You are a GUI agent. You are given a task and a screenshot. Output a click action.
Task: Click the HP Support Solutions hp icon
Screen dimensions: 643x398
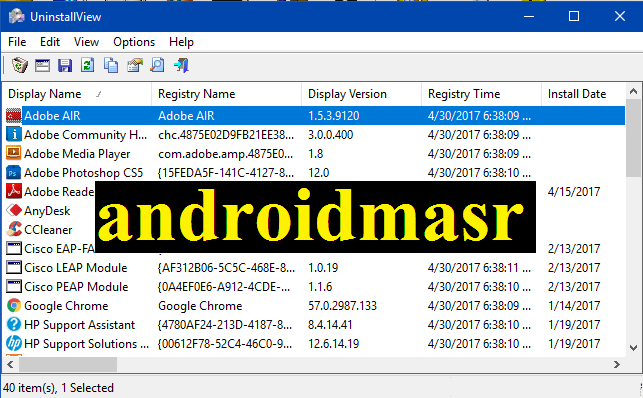(x=14, y=343)
